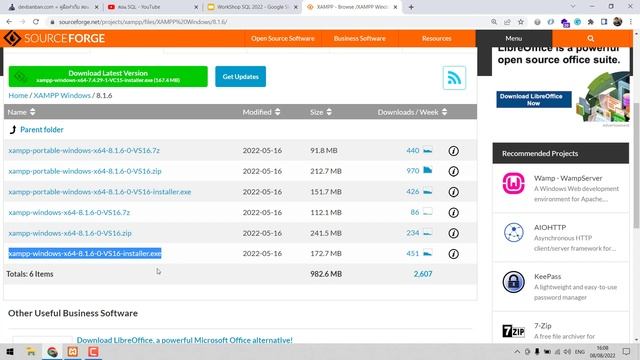The image size is (640, 360).
Task: Bookmark this page with the star
Action: click(x=521, y=22)
